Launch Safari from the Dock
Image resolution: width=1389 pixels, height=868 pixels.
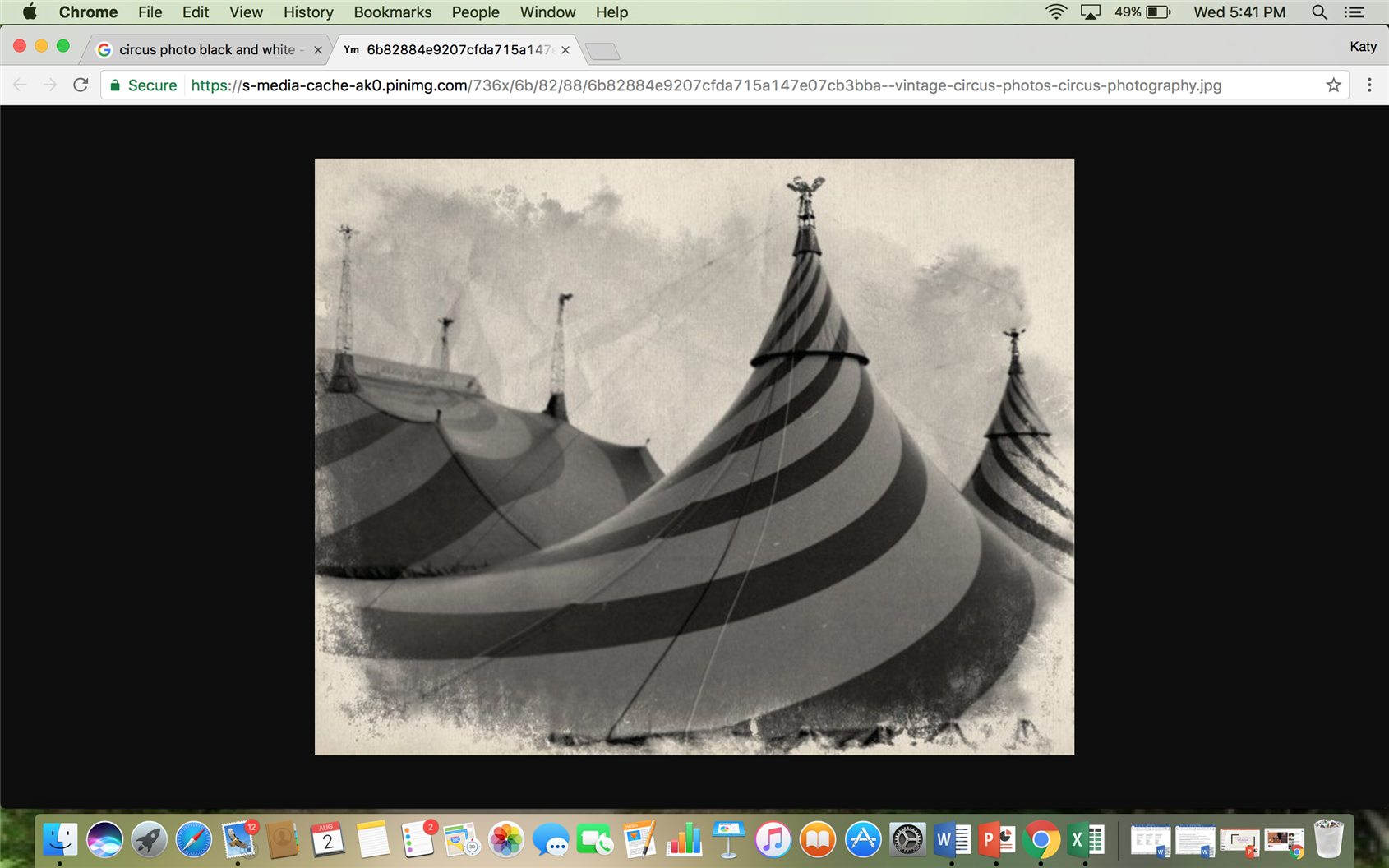pos(193,840)
